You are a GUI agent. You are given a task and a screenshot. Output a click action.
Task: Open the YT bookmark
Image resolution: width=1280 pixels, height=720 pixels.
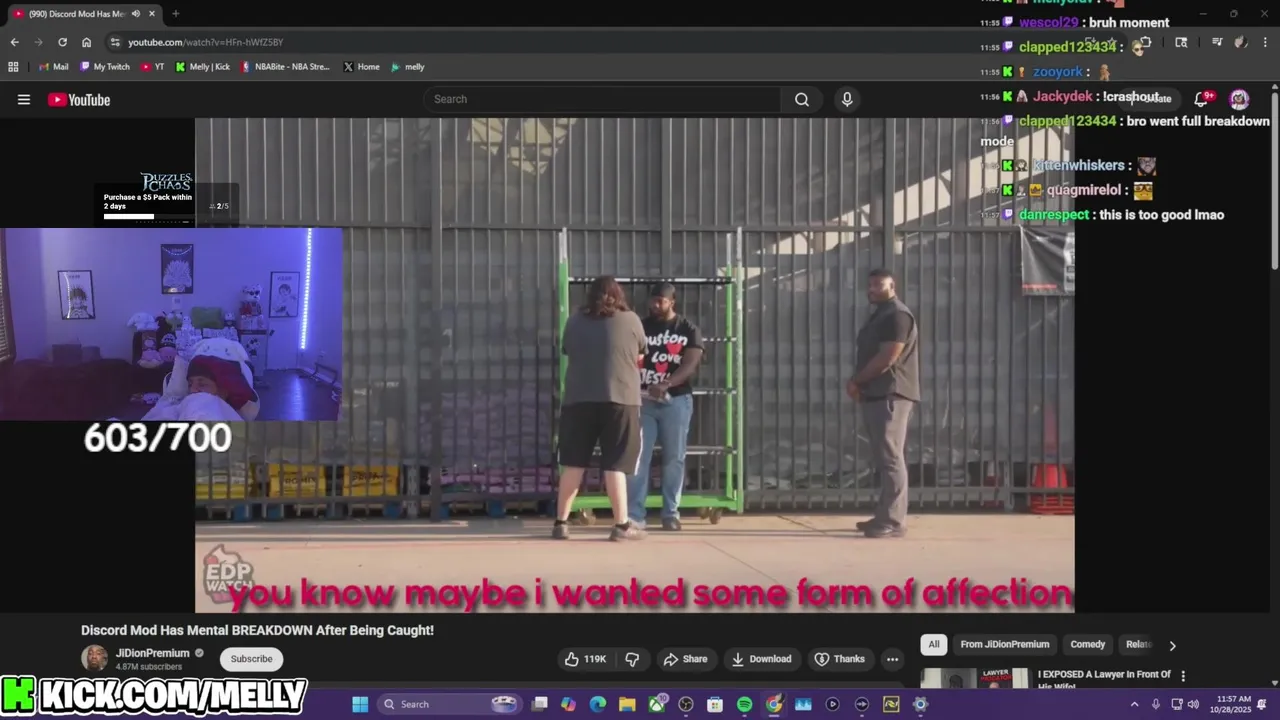pyautogui.click(x=153, y=67)
